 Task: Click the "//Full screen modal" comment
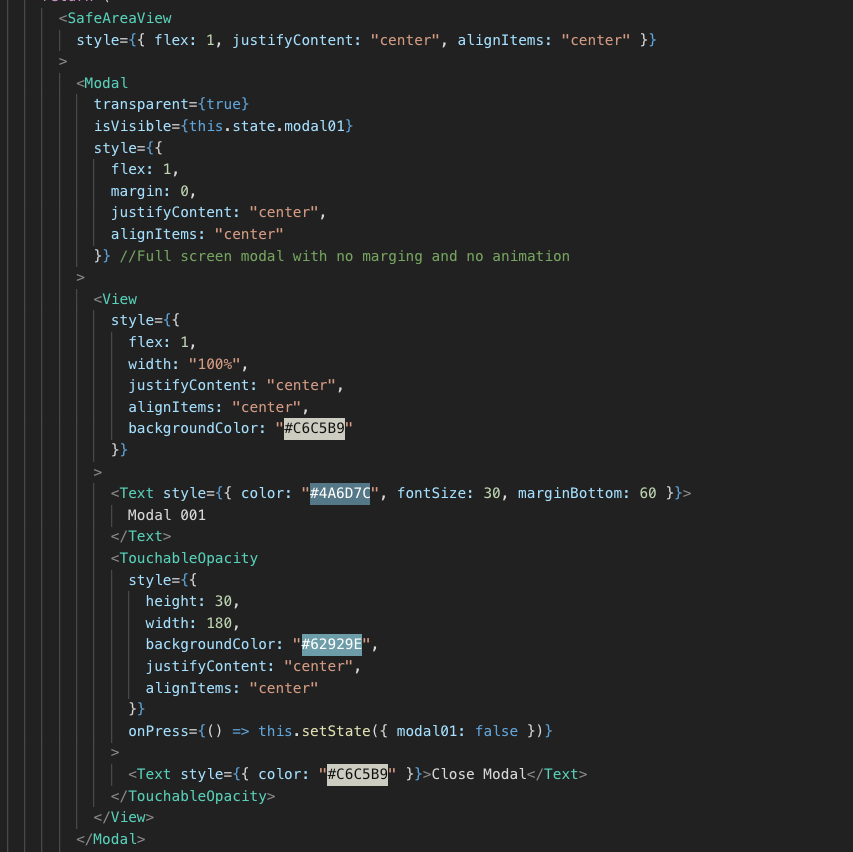coord(344,256)
